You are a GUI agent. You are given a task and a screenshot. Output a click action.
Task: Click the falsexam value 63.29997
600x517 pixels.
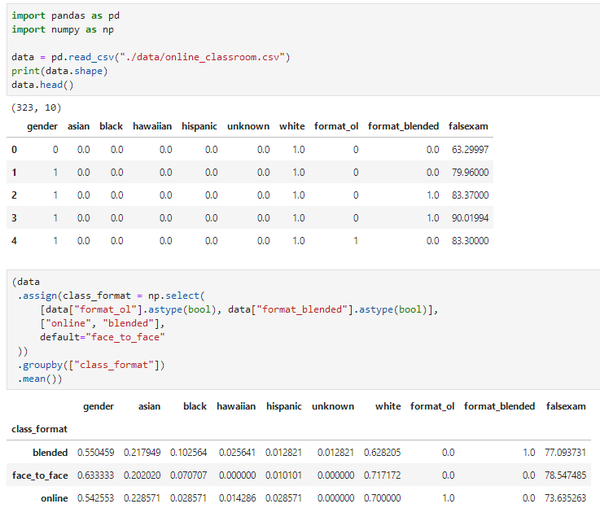tap(470, 149)
